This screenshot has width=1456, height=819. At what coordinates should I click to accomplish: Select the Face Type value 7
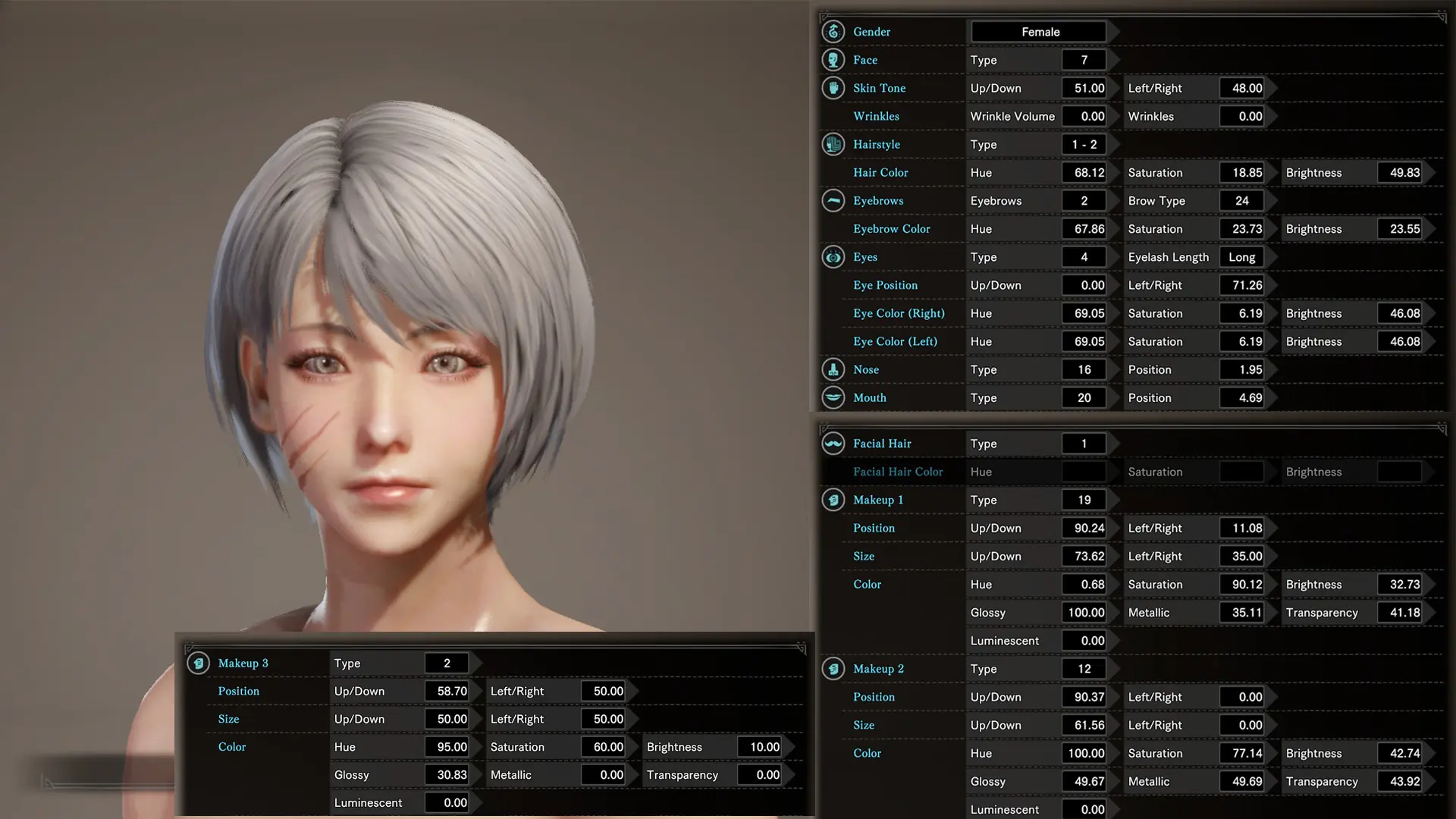(x=1084, y=60)
